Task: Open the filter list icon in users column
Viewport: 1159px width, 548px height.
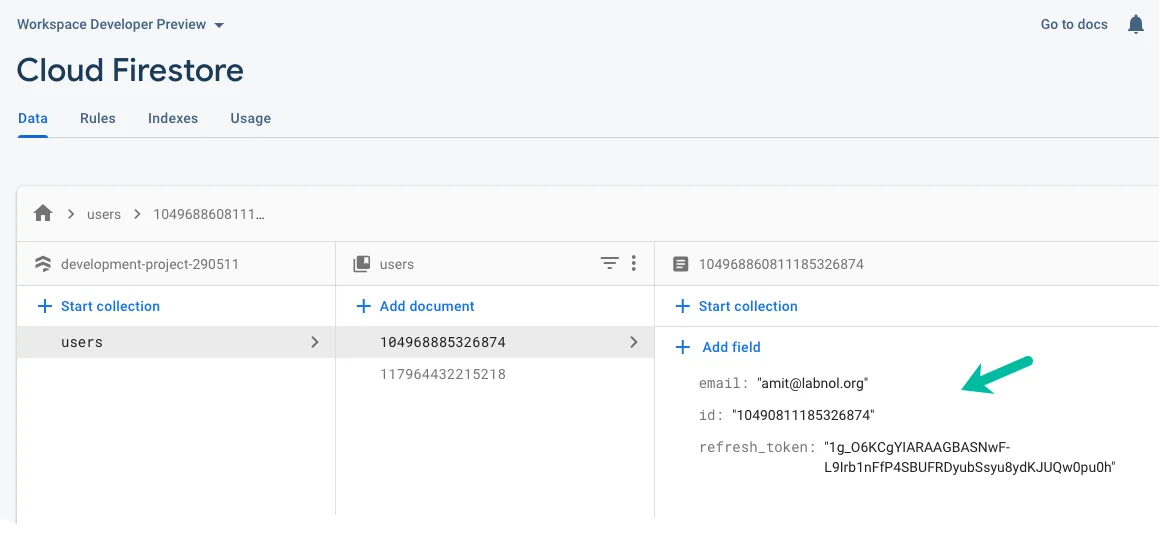Action: pos(609,263)
